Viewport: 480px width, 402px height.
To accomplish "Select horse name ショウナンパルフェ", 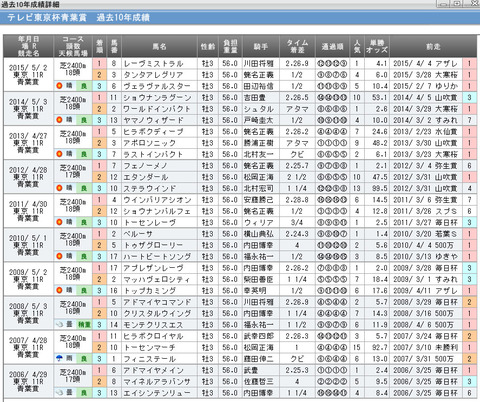I will point(157,211).
